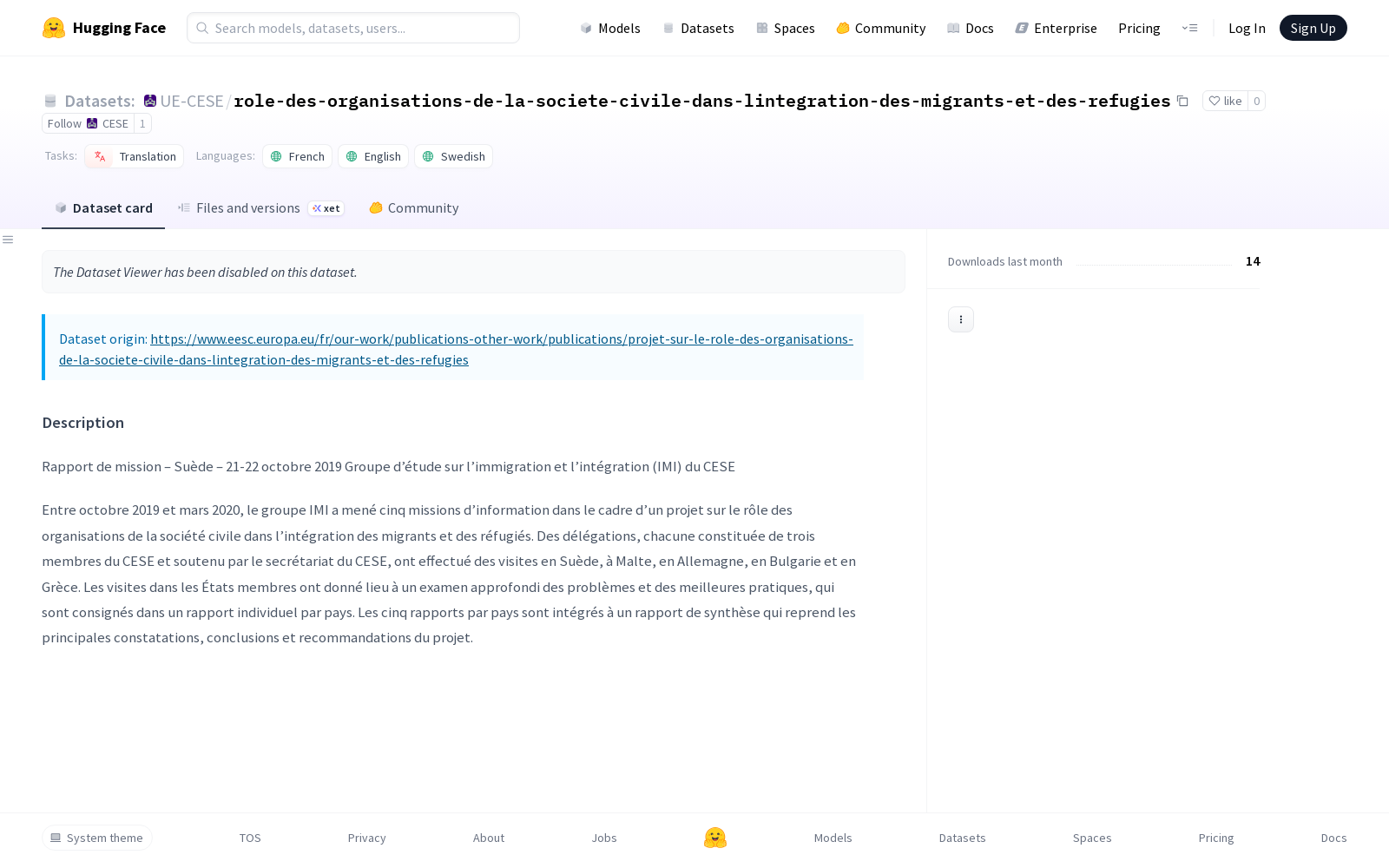Viewport: 1389px width, 868px height.
Task: Copy dataset name with copy icon
Action: [x=1182, y=101]
